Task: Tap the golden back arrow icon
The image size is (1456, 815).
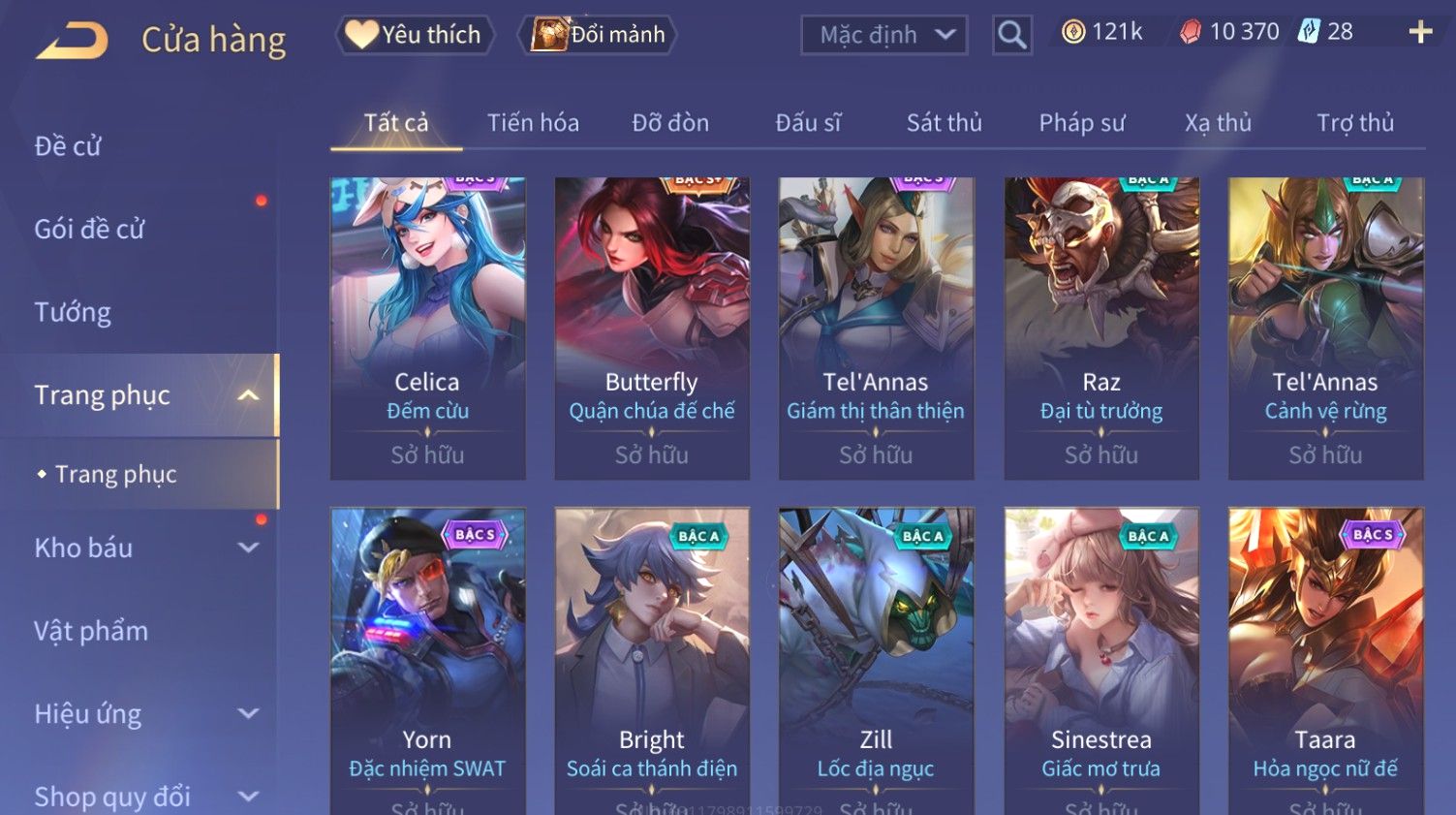Action: 72,41
